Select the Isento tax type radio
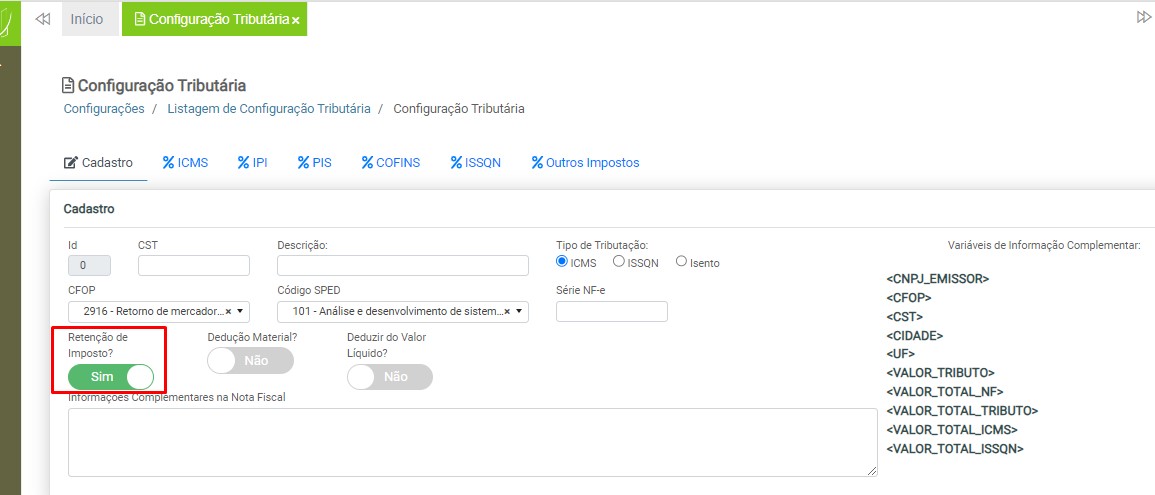This screenshot has width=1155, height=495. point(682,262)
